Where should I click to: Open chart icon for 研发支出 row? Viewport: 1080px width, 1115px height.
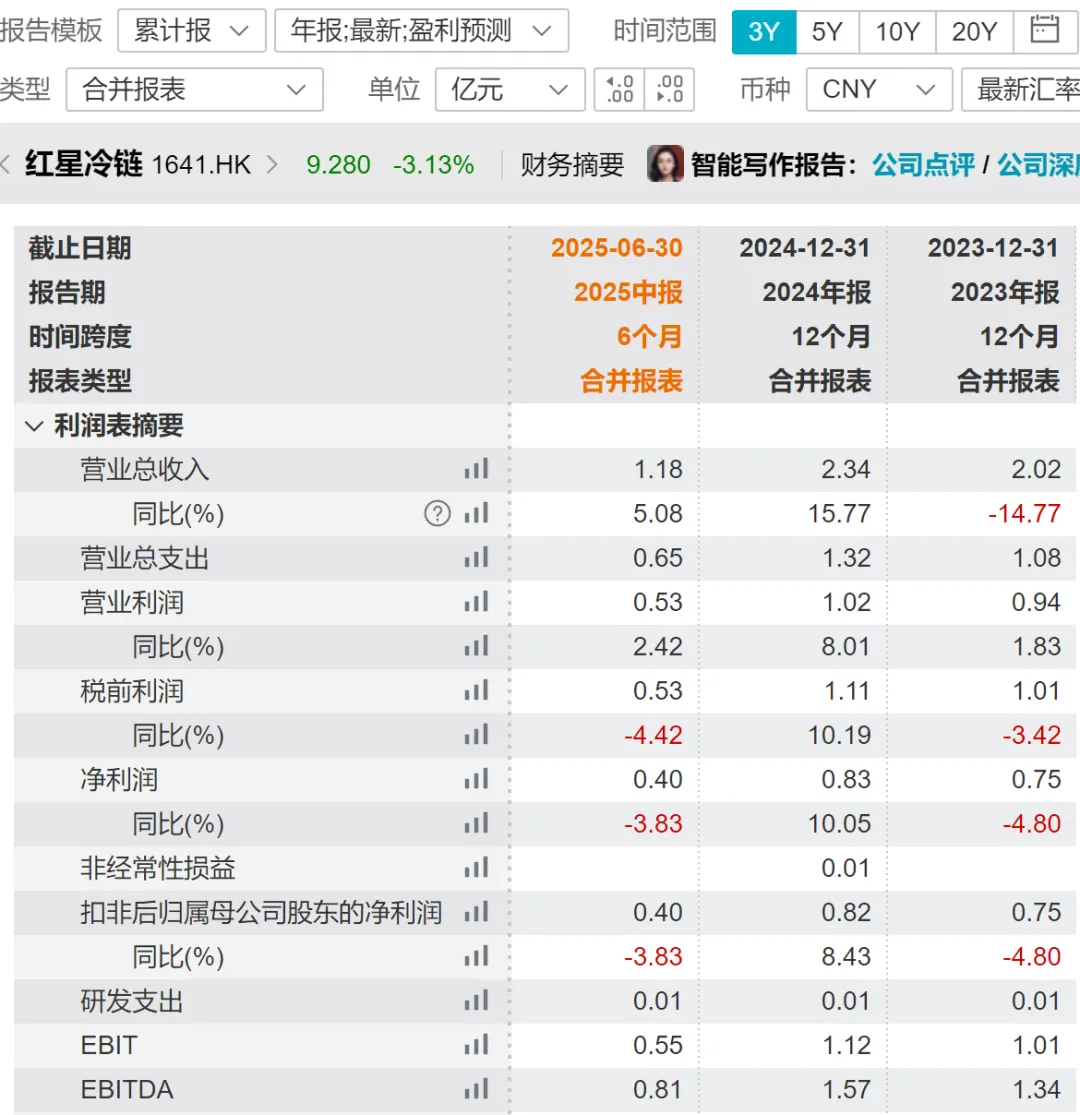click(x=476, y=1001)
